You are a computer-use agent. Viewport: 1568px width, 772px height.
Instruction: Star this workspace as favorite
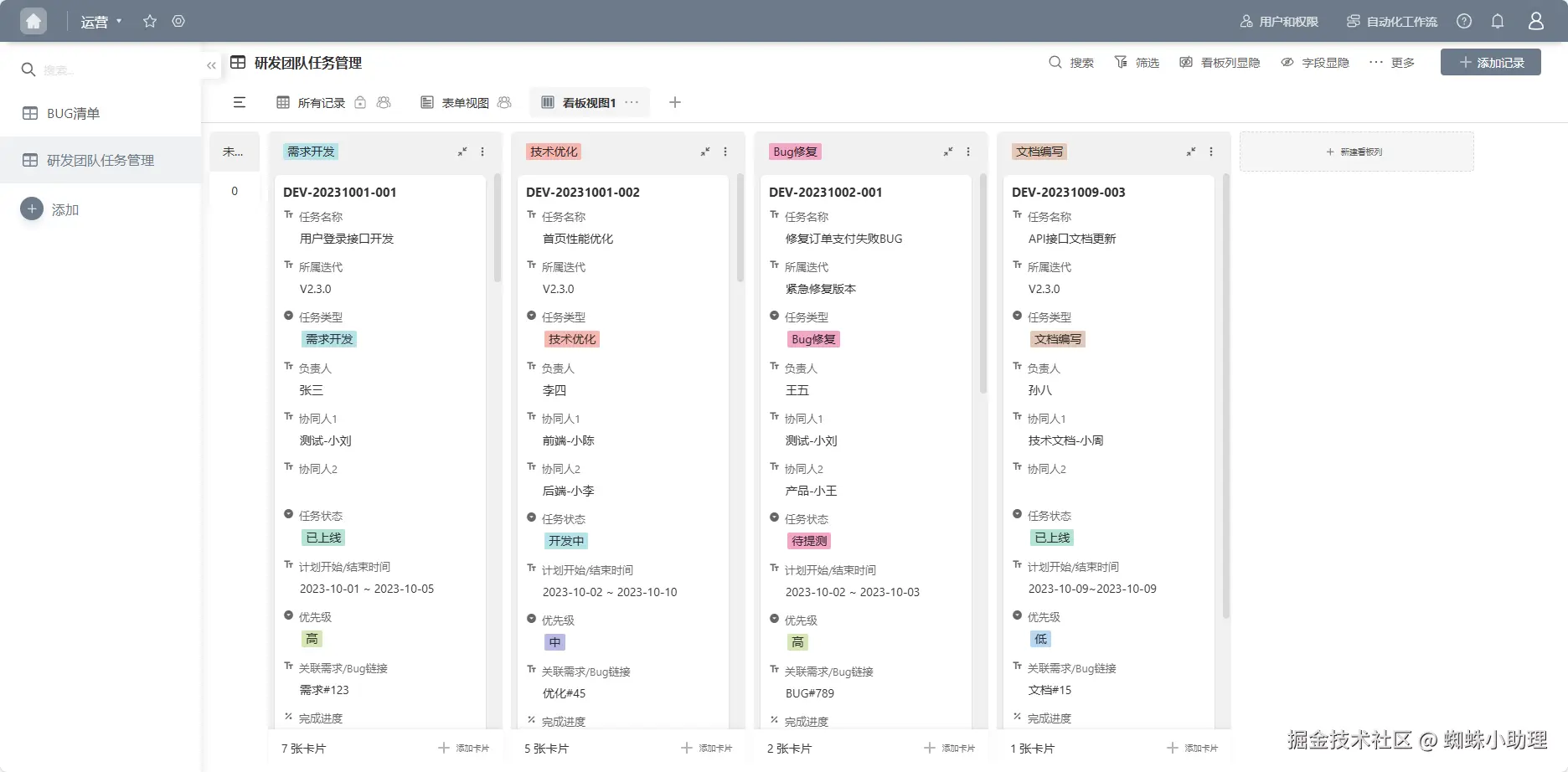tap(150, 21)
